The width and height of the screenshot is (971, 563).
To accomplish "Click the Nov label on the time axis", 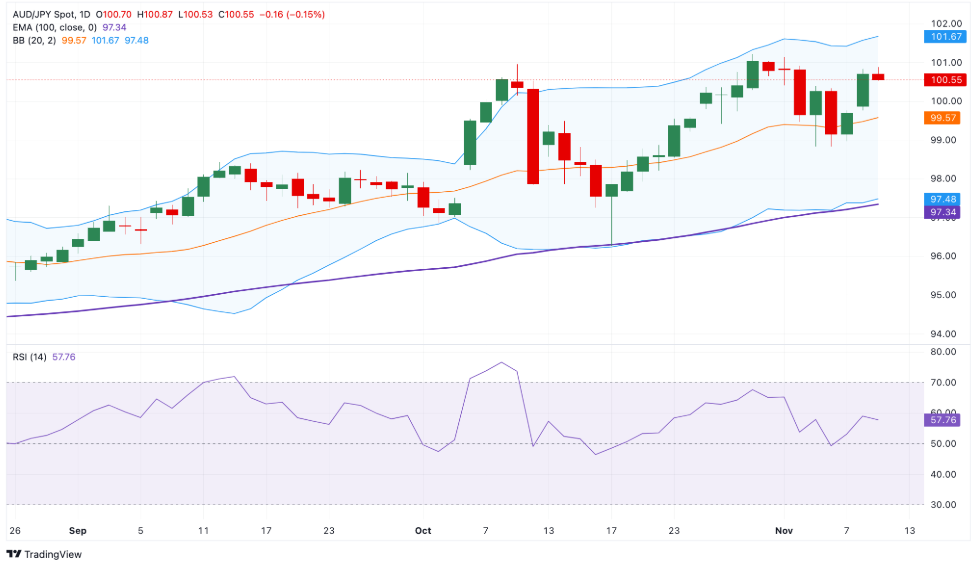I will [x=785, y=529].
